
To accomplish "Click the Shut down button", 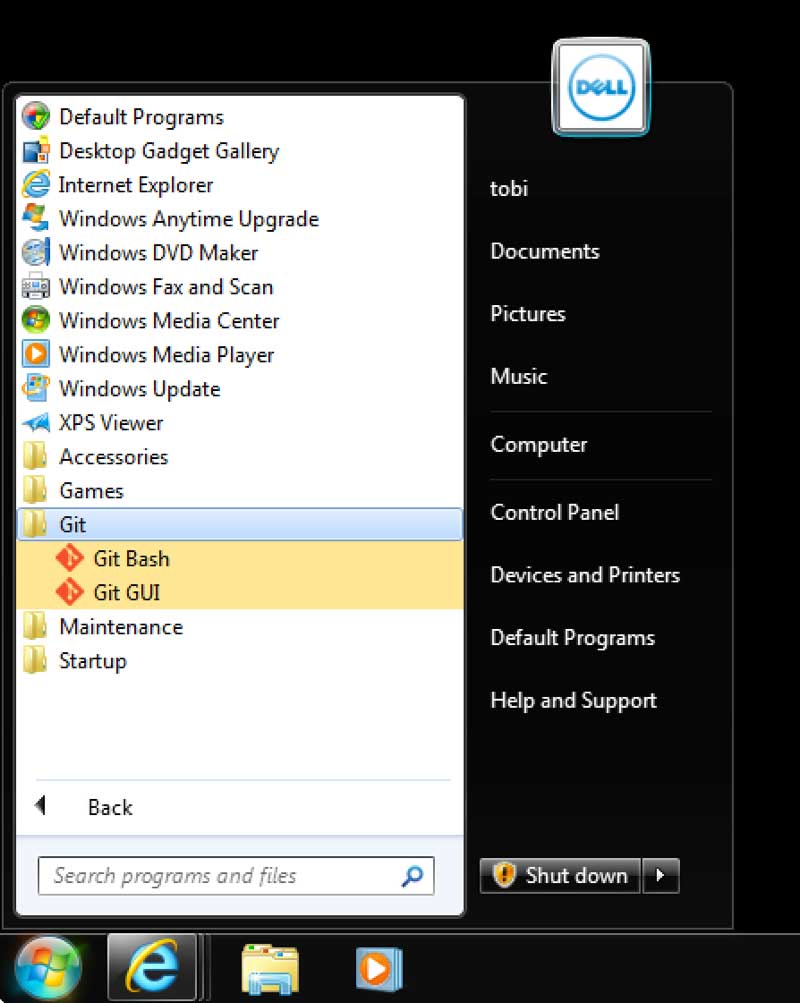I will tap(562, 876).
